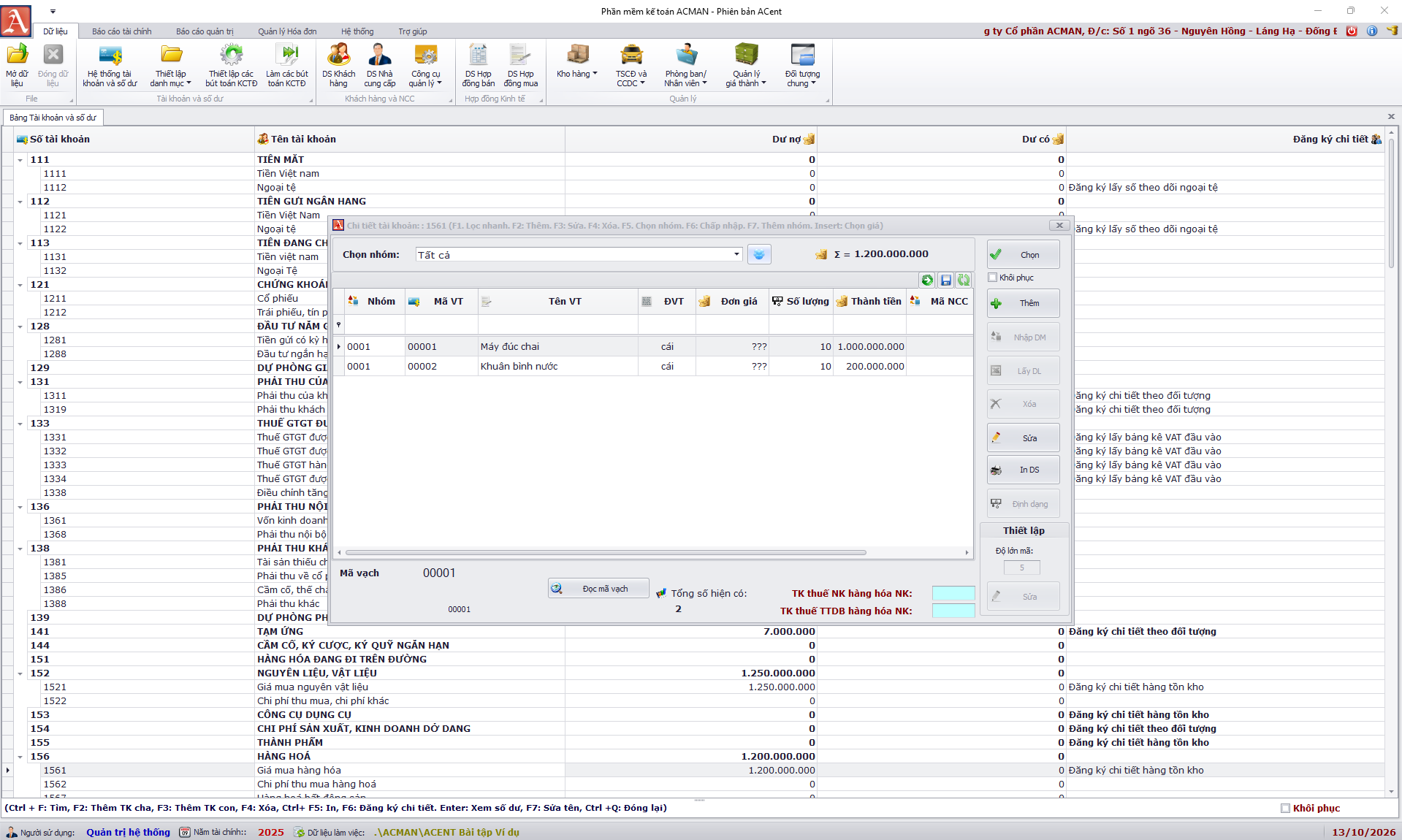Viewport: 1402px width, 840px height.
Task: Open DS Khách hàng list
Action: click(x=338, y=64)
